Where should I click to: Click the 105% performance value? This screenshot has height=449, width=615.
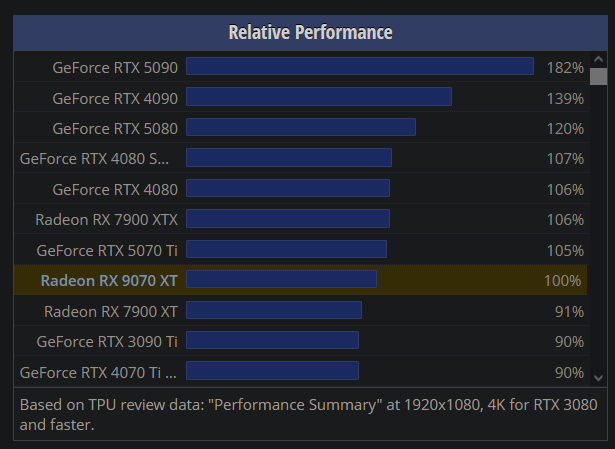[x=565, y=250]
